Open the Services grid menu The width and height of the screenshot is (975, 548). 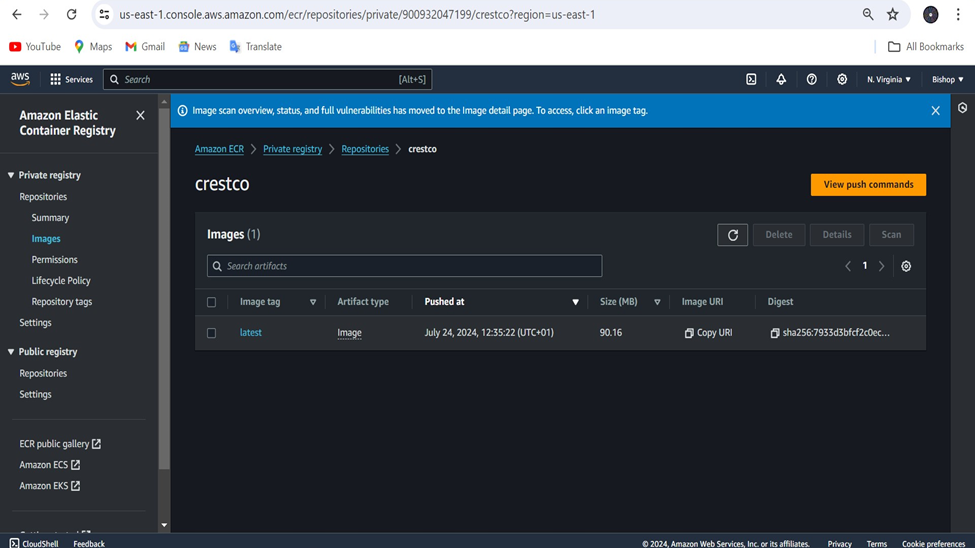point(71,80)
